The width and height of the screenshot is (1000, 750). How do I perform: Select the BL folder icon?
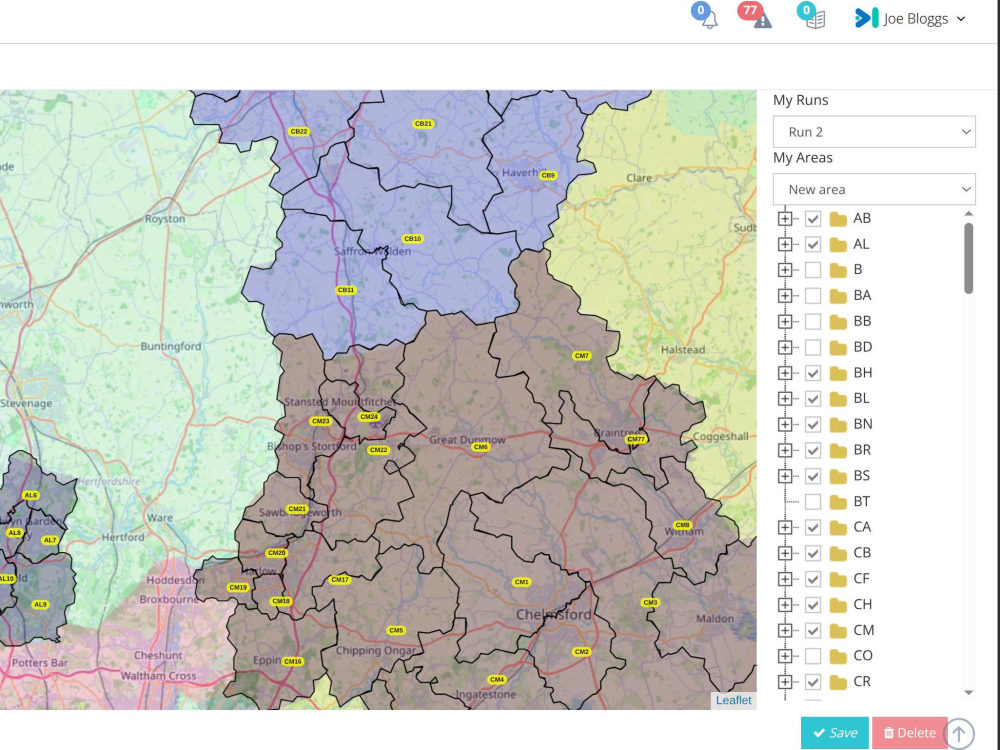838,399
